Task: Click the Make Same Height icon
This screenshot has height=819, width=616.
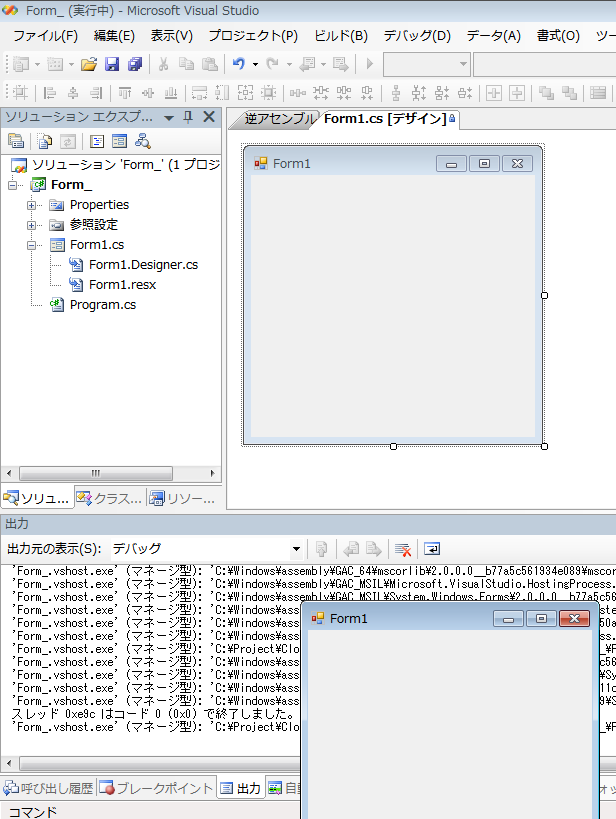Action: [222, 93]
